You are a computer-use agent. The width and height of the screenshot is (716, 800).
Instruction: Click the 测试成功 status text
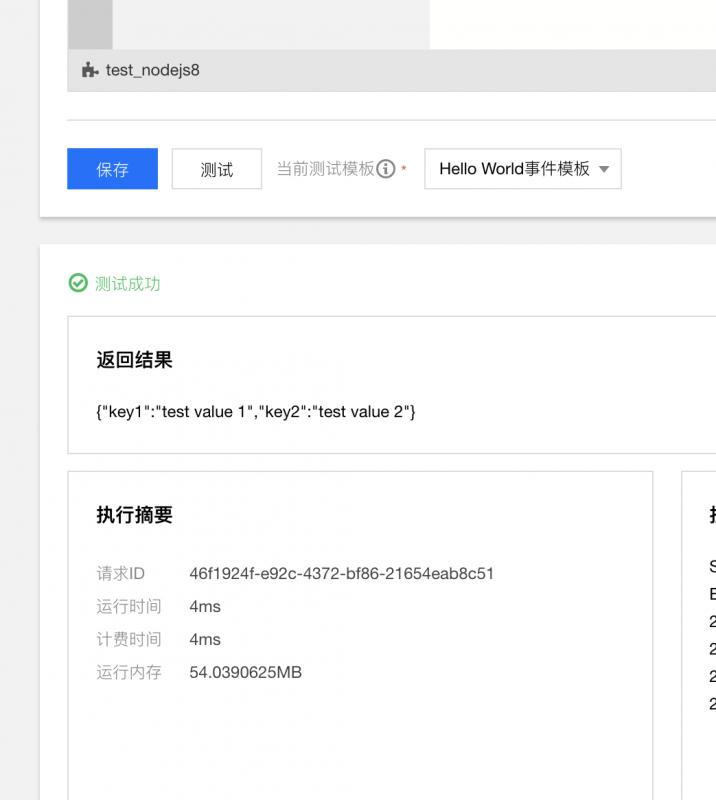point(128,284)
